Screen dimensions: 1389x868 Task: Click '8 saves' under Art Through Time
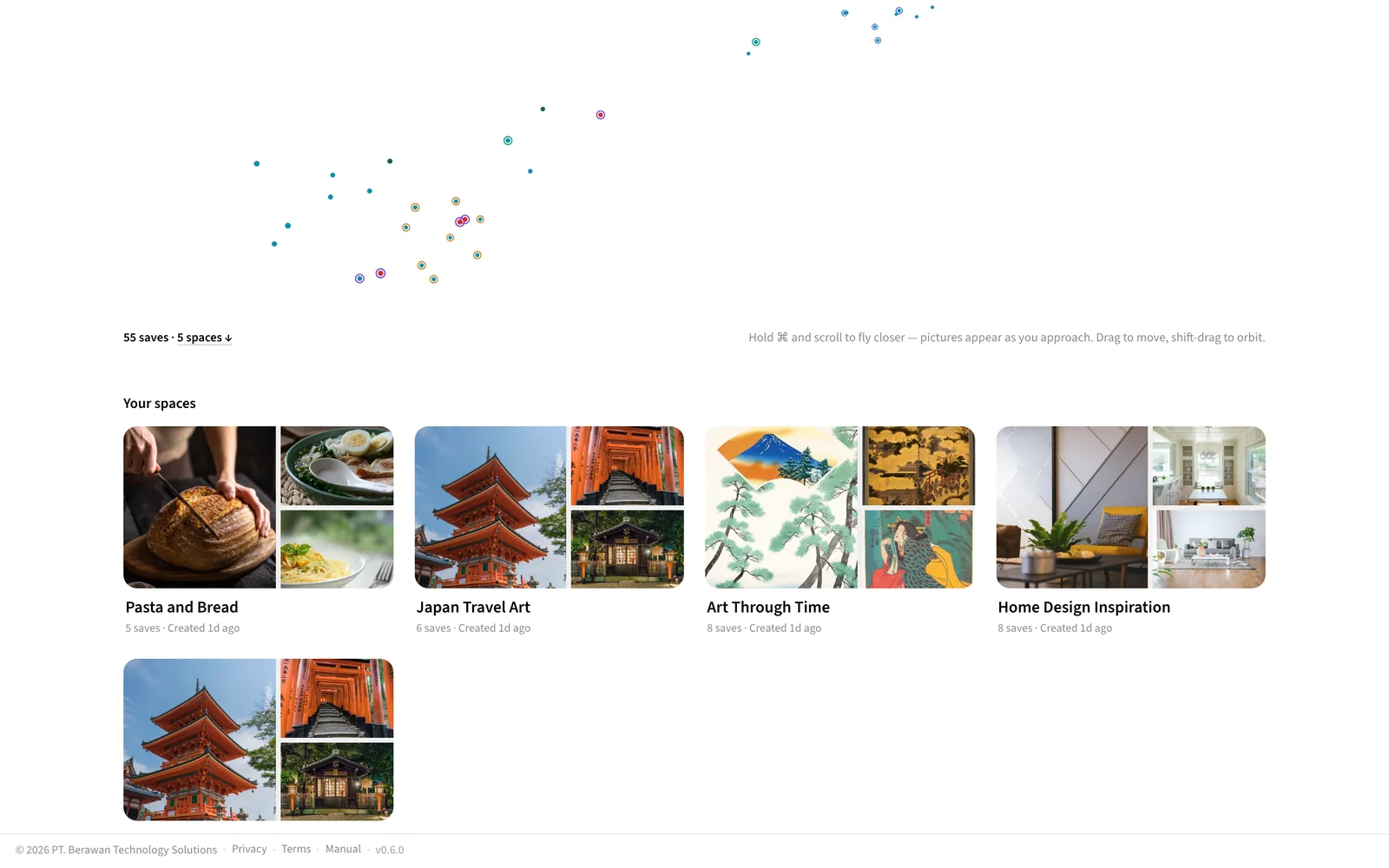click(x=724, y=628)
